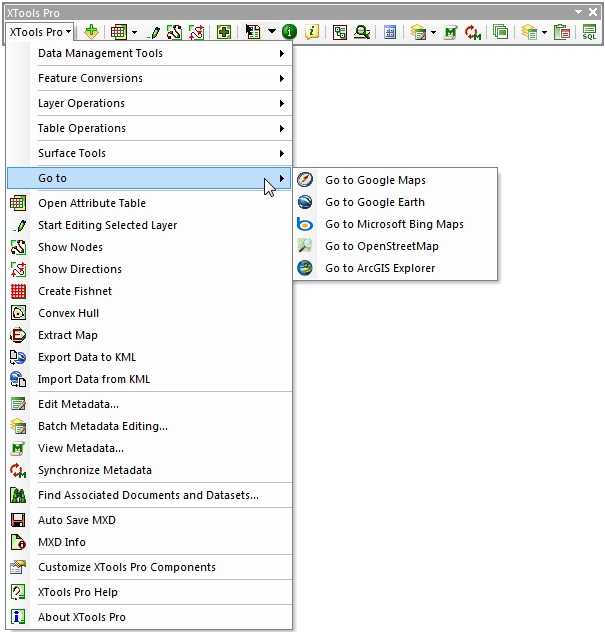Open Customize XTools Pro Components

point(150,567)
